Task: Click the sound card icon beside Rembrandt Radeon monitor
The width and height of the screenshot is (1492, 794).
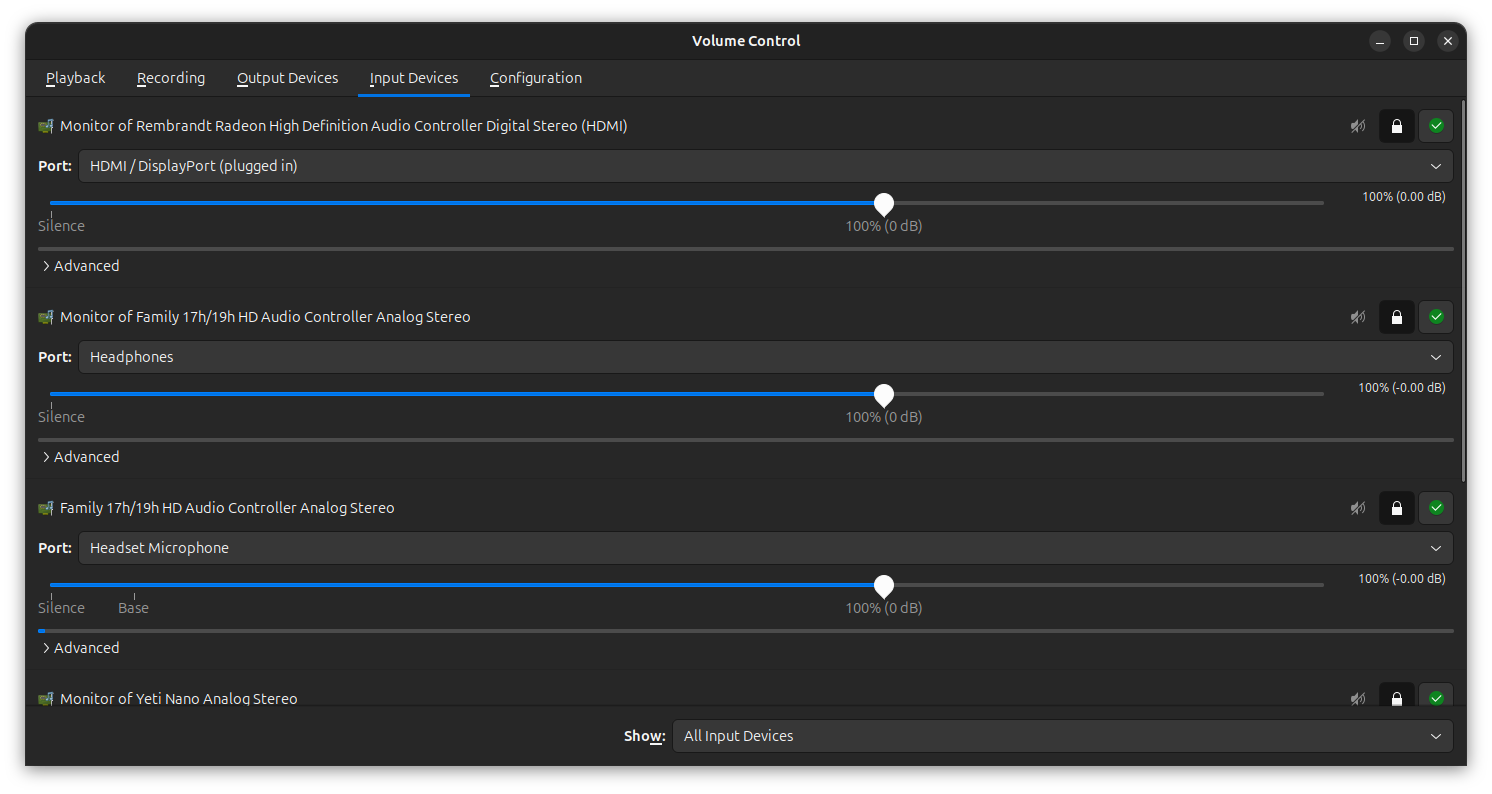Action: (x=46, y=127)
